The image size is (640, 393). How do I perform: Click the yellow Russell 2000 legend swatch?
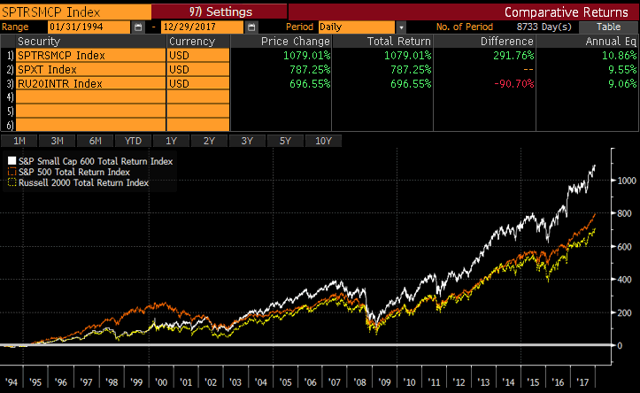12,182
